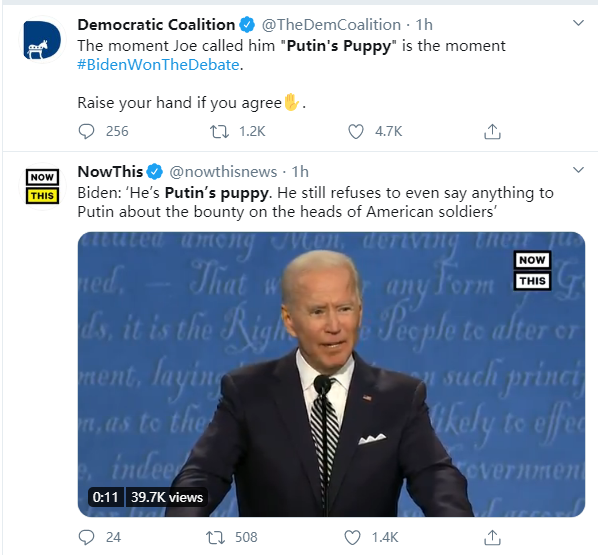Share the NowThis video tweet
Image resolution: width=598 pixels, height=555 pixels.
point(492,537)
